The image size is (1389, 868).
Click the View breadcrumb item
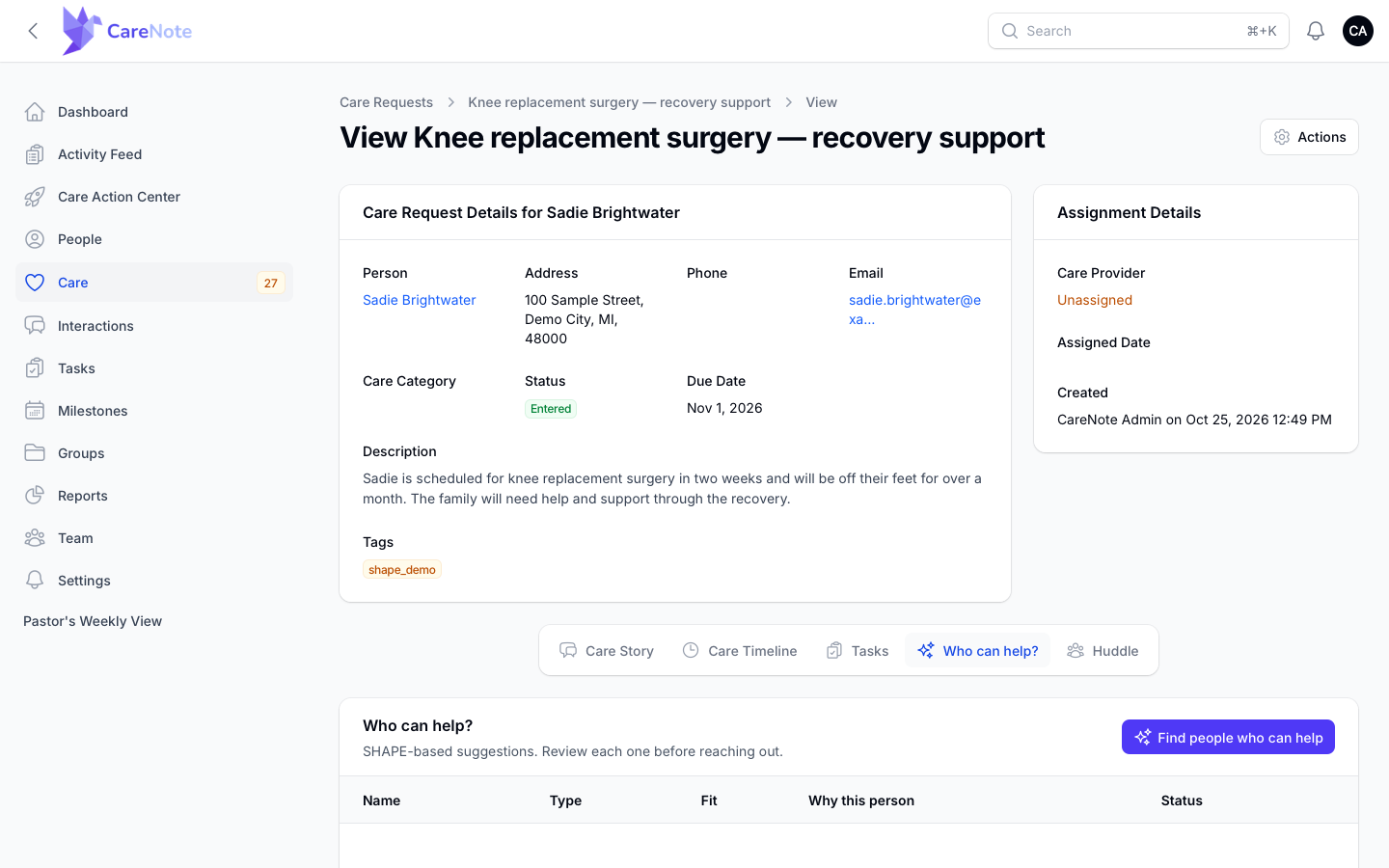pyautogui.click(x=822, y=102)
